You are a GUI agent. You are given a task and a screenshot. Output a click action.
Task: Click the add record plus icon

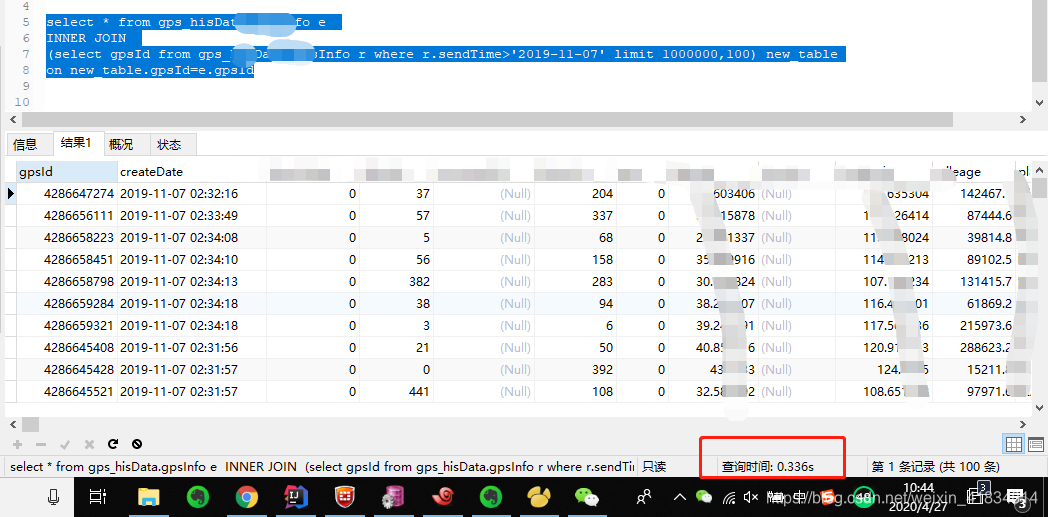(17, 444)
